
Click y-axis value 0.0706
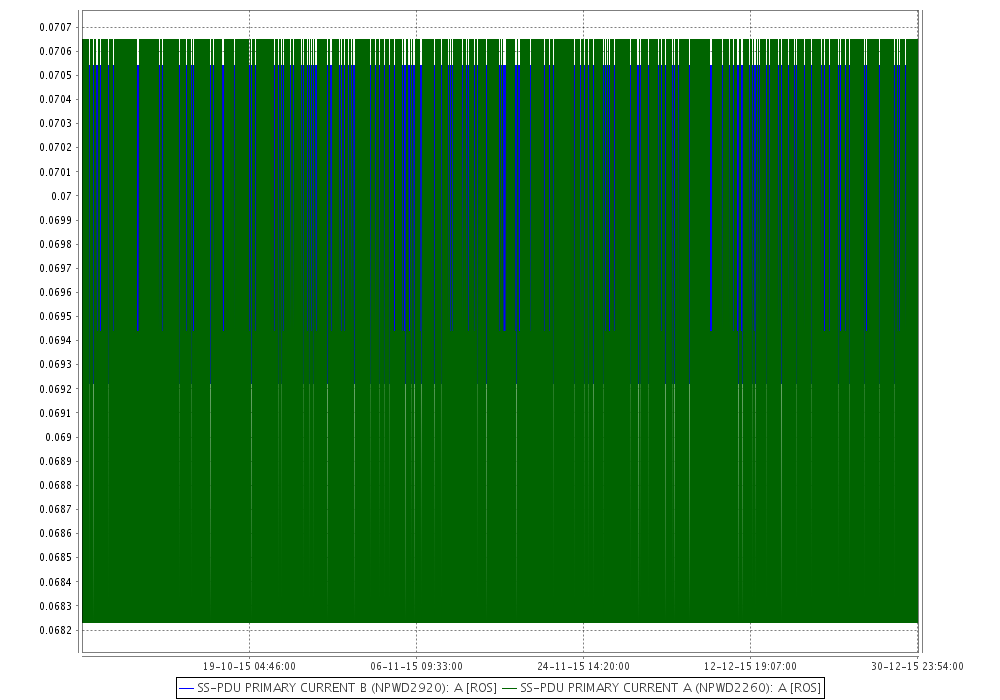[x=55, y=52]
